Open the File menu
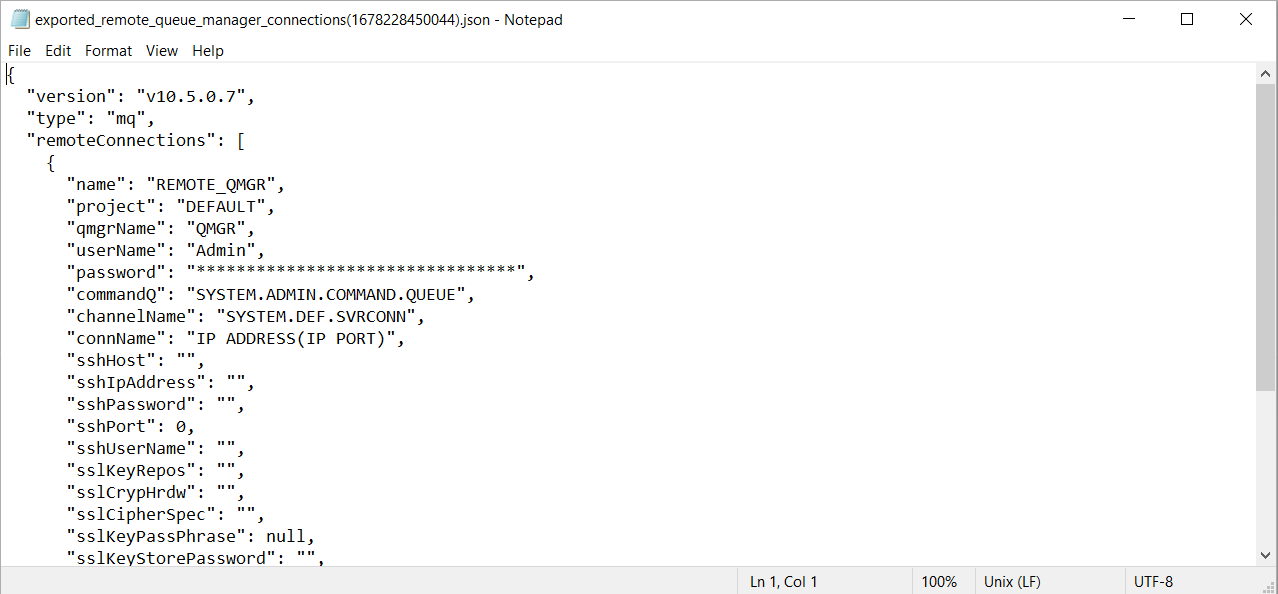1278x594 pixels. [x=19, y=50]
